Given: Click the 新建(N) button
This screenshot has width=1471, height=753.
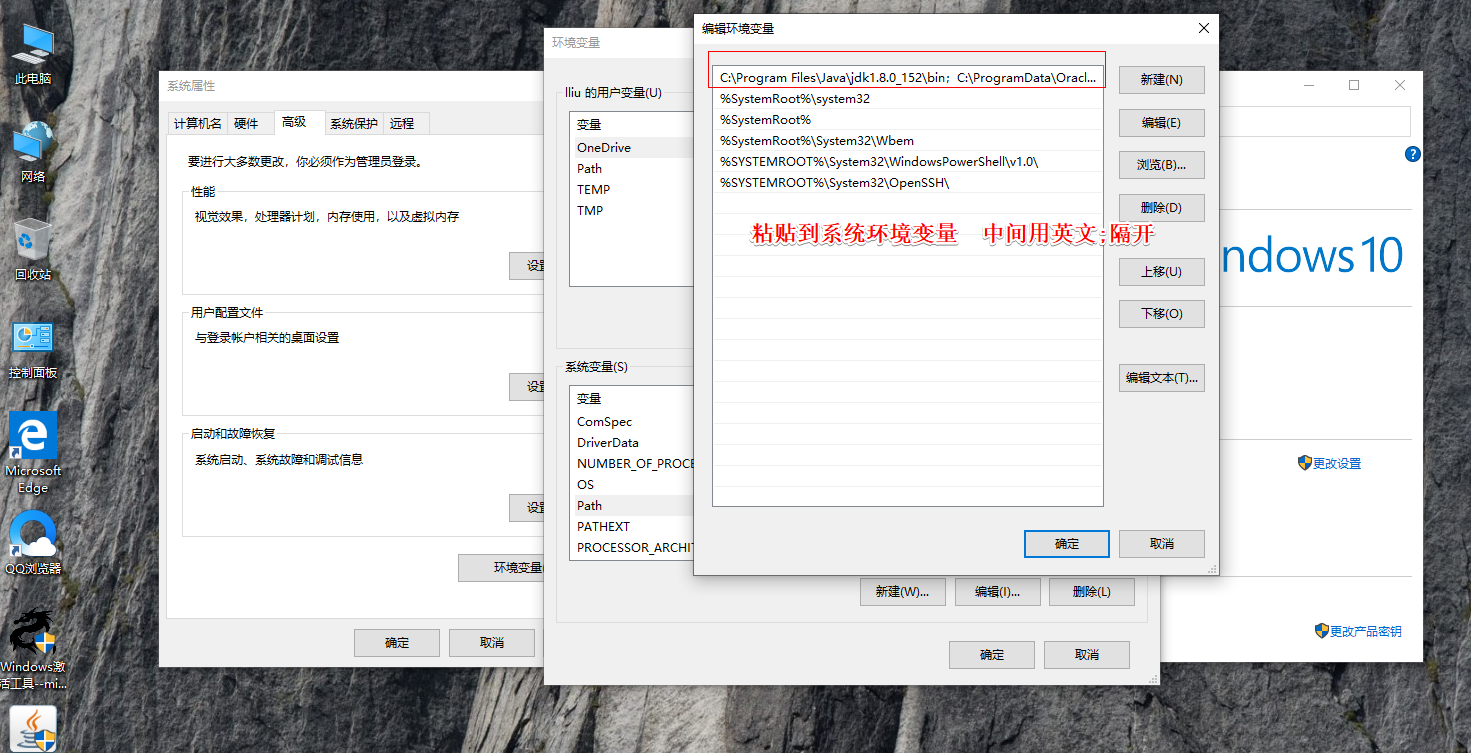Looking at the screenshot, I should pyautogui.click(x=1161, y=80).
